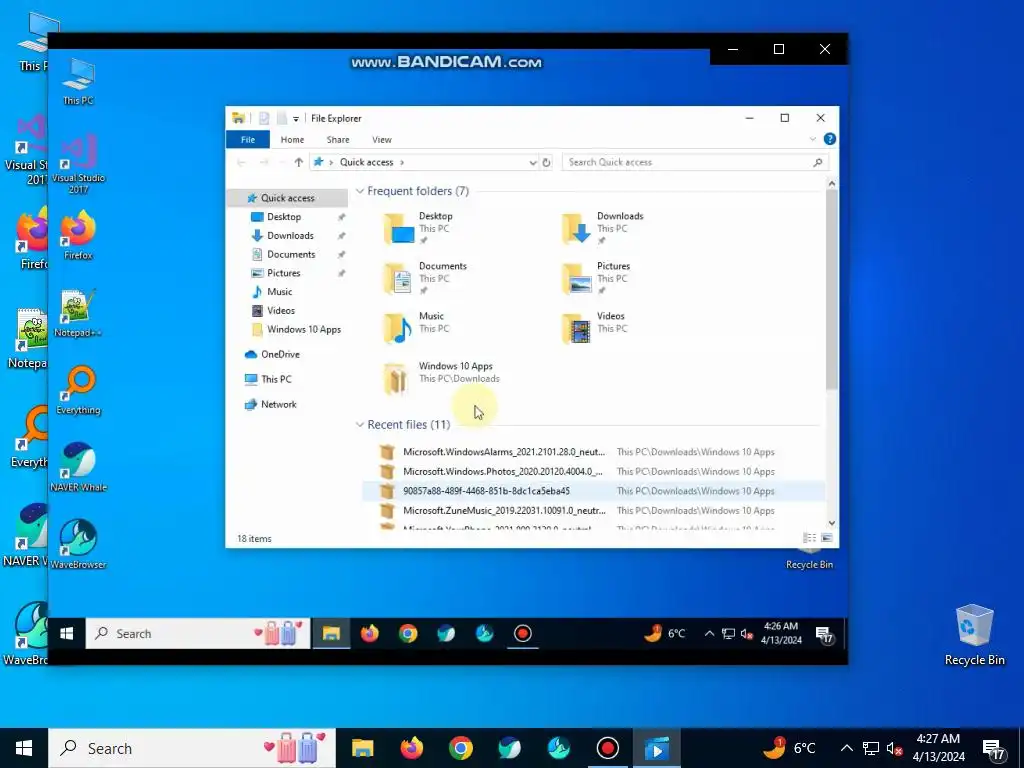Select Pictures in the navigation pane
The width and height of the screenshot is (1024, 768).
tap(283, 273)
